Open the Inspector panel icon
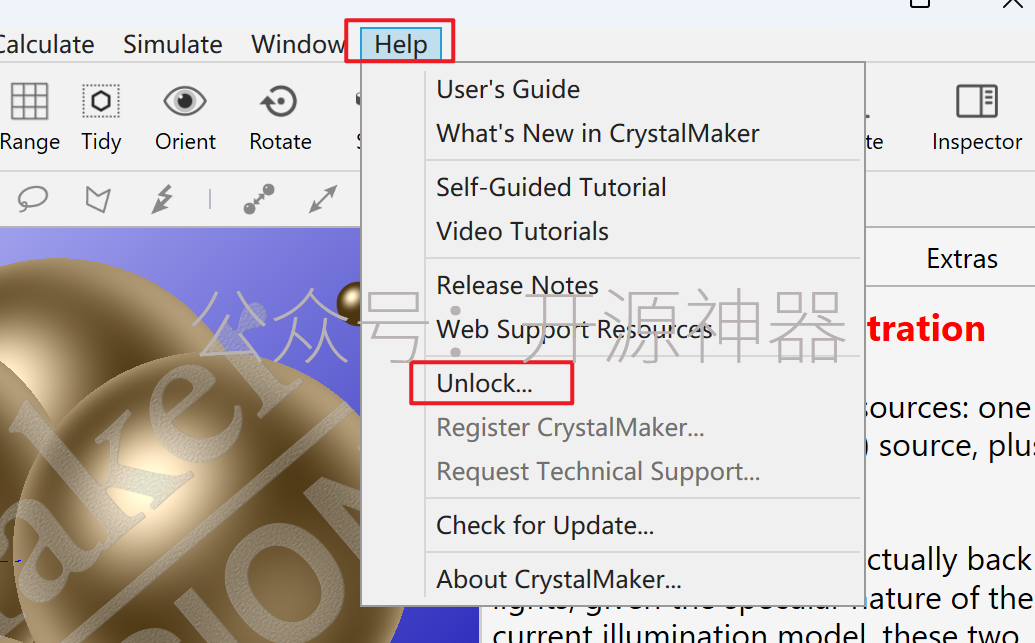The height and width of the screenshot is (643, 1035). pos(977,101)
